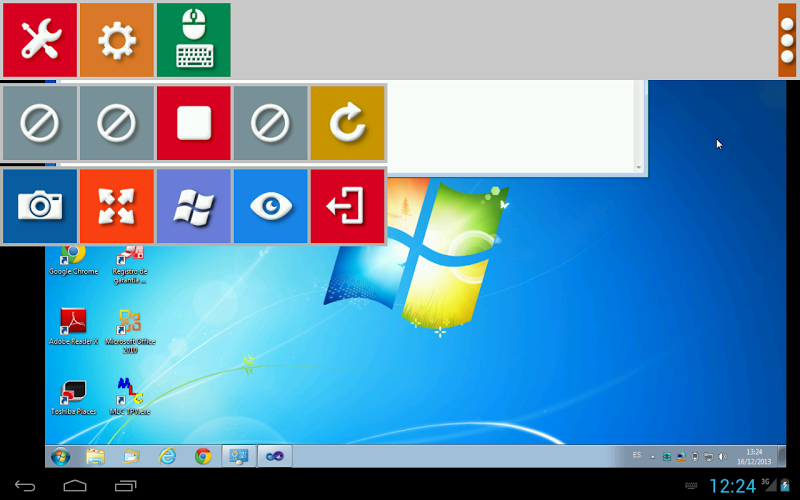The width and height of the screenshot is (800, 500).
Task: Select the Toshiba Places desktop shortcut
Action: (x=73, y=397)
